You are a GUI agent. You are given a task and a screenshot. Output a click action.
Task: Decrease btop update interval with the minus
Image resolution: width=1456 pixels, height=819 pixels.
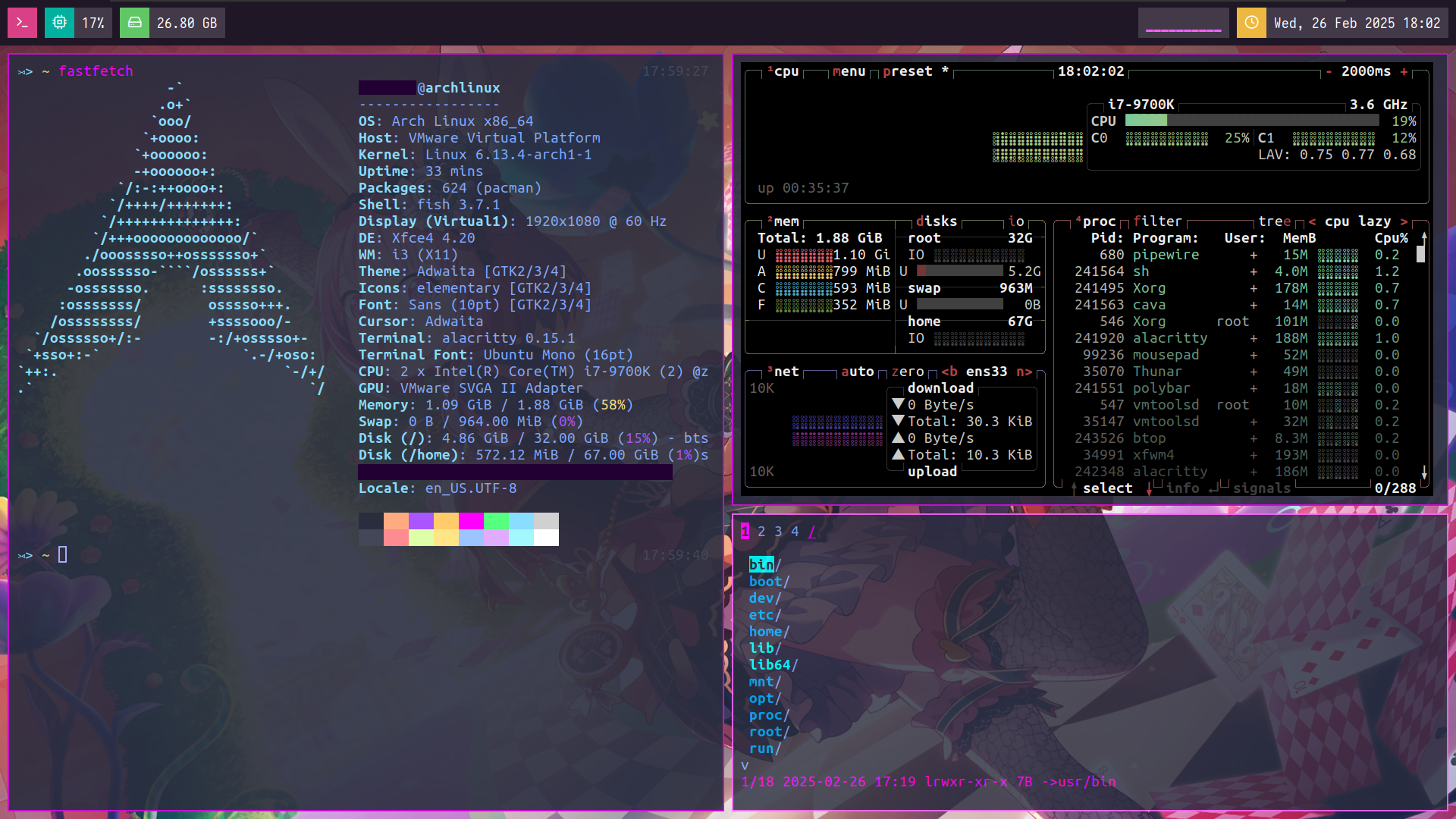(x=1329, y=71)
